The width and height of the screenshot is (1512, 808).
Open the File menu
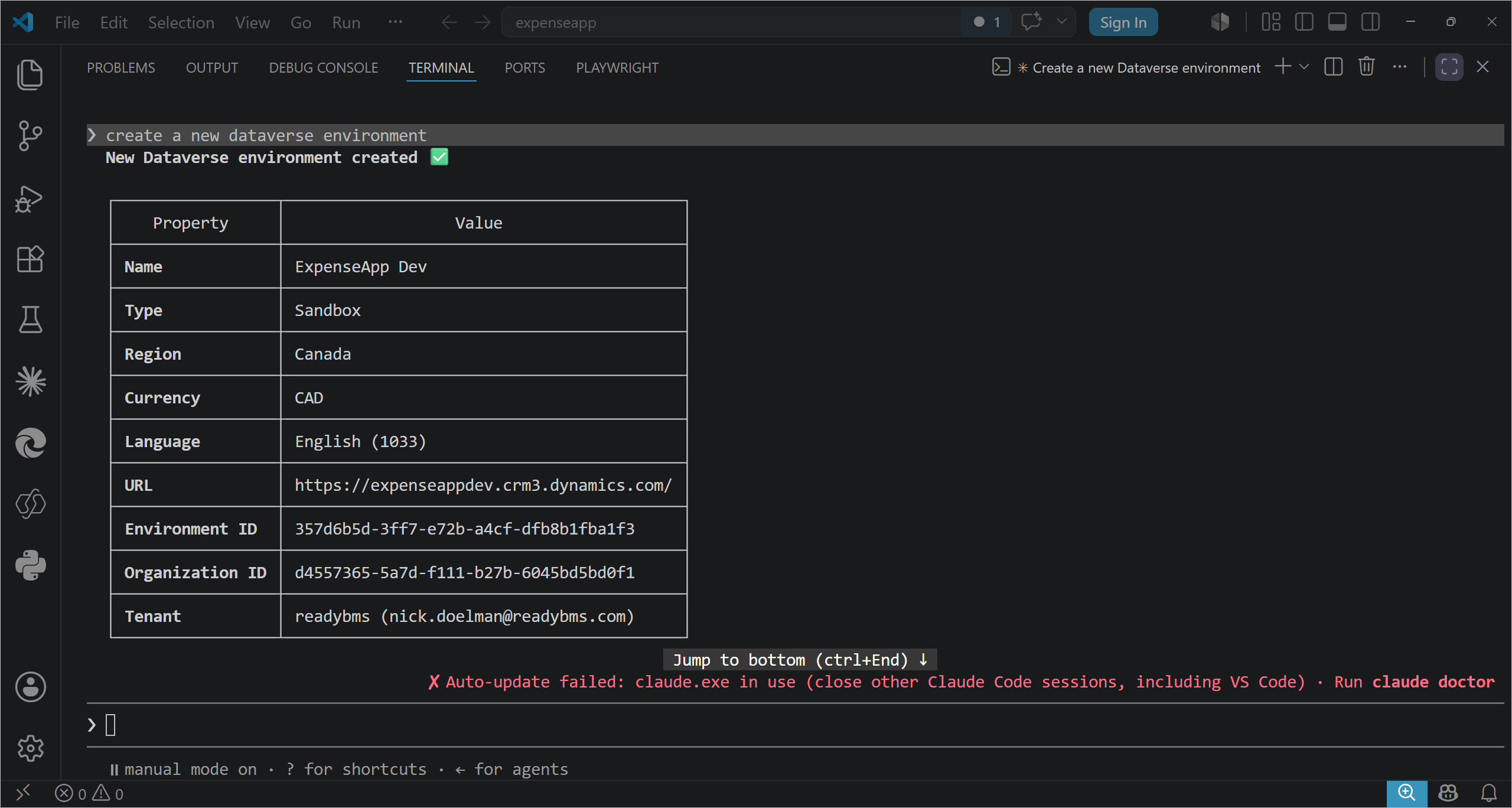tap(67, 22)
